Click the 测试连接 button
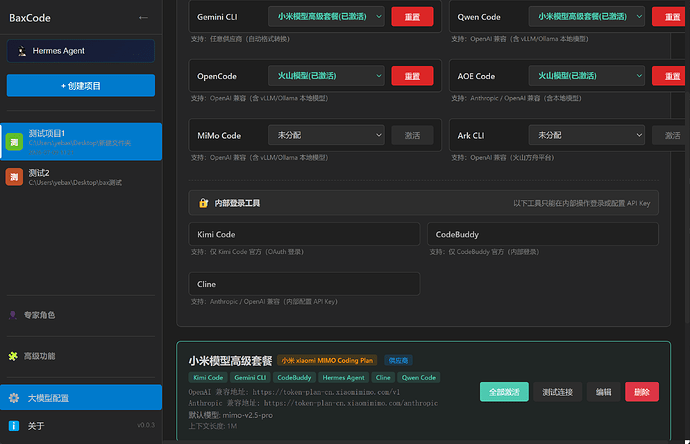This screenshot has height=444, width=690. click(x=558, y=392)
